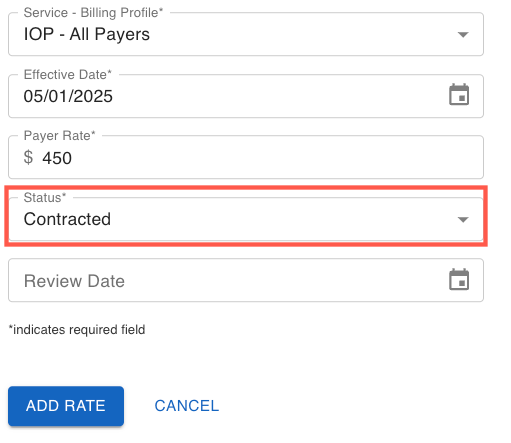Click the 05/01/2025 date text
511x443 pixels.
click(x=68, y=96)
